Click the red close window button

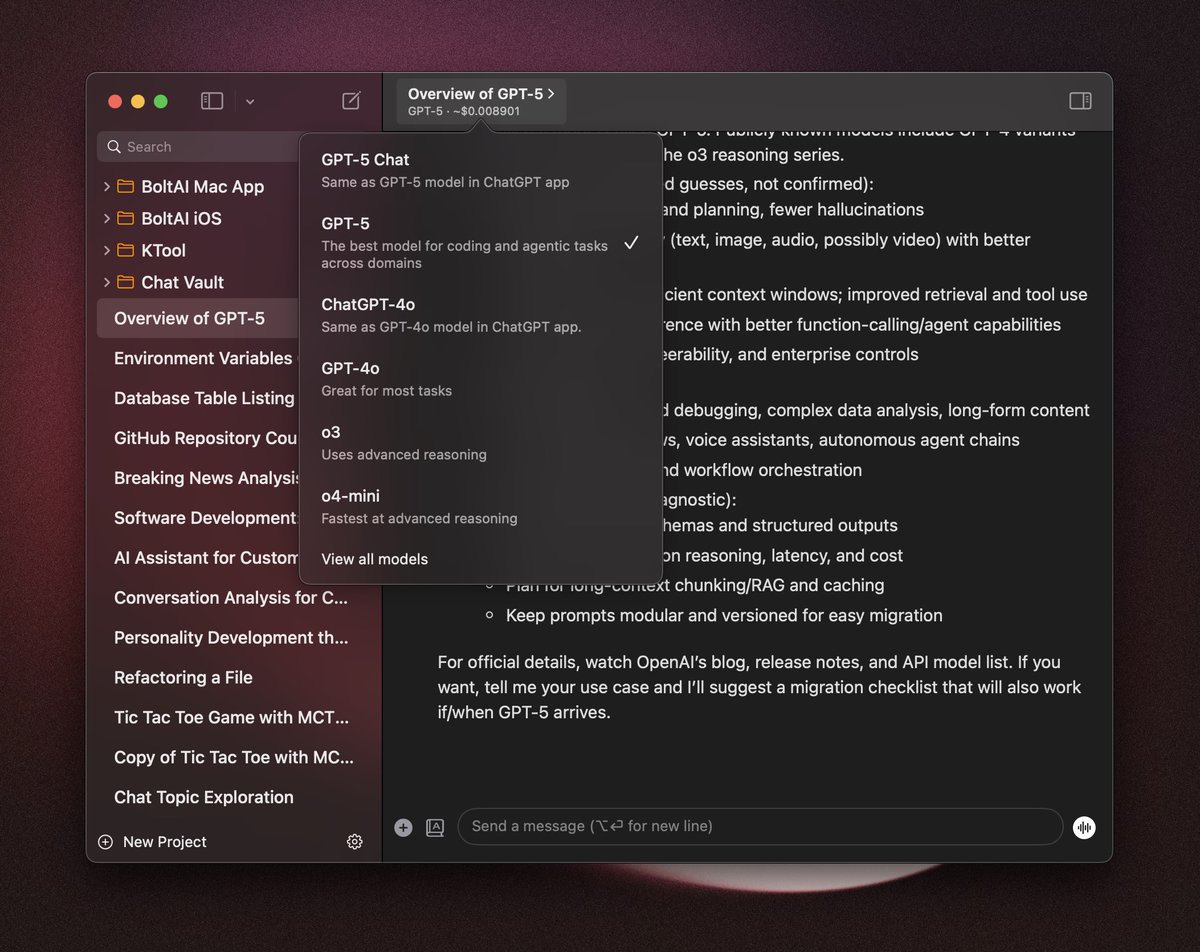(115, 101)
